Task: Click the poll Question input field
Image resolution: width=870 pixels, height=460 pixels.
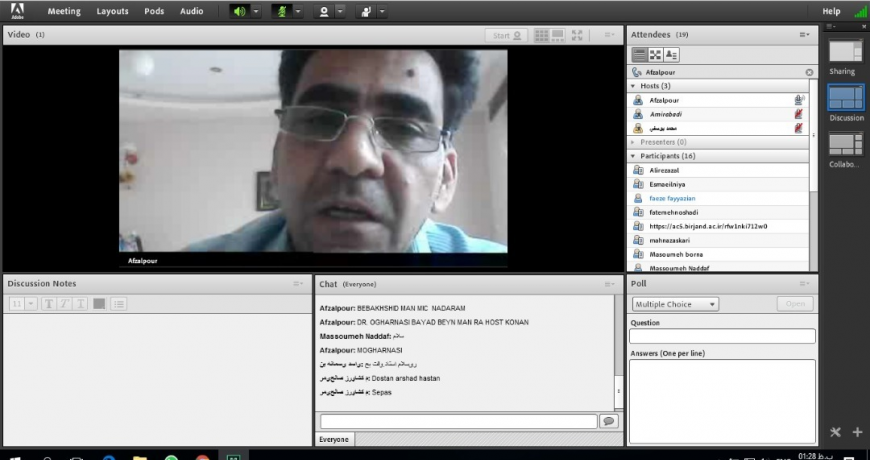Action: click(722, 336)
